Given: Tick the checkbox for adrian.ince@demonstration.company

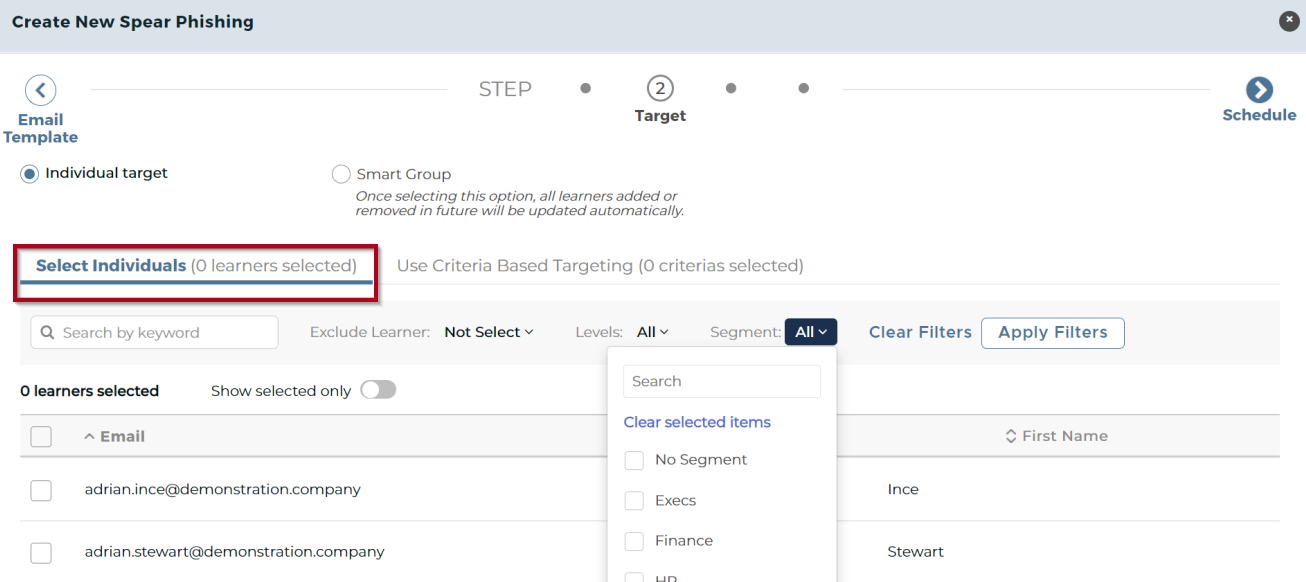Looking at the screenshot, I should coord(41,490).
